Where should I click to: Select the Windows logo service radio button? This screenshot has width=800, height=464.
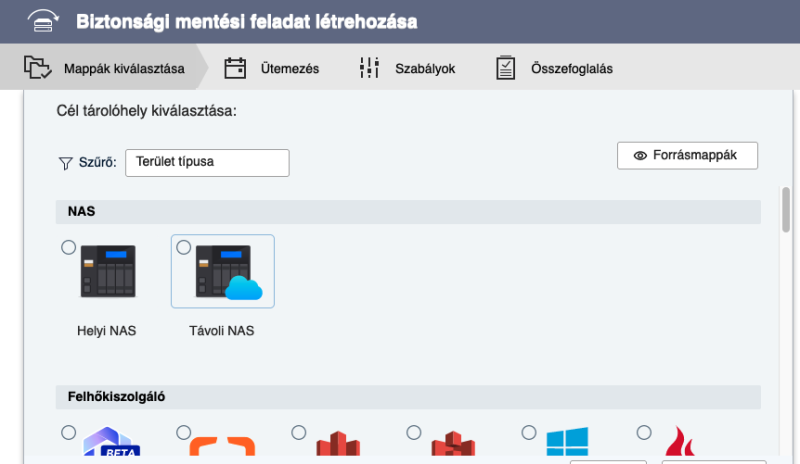(x=529, y=433)
